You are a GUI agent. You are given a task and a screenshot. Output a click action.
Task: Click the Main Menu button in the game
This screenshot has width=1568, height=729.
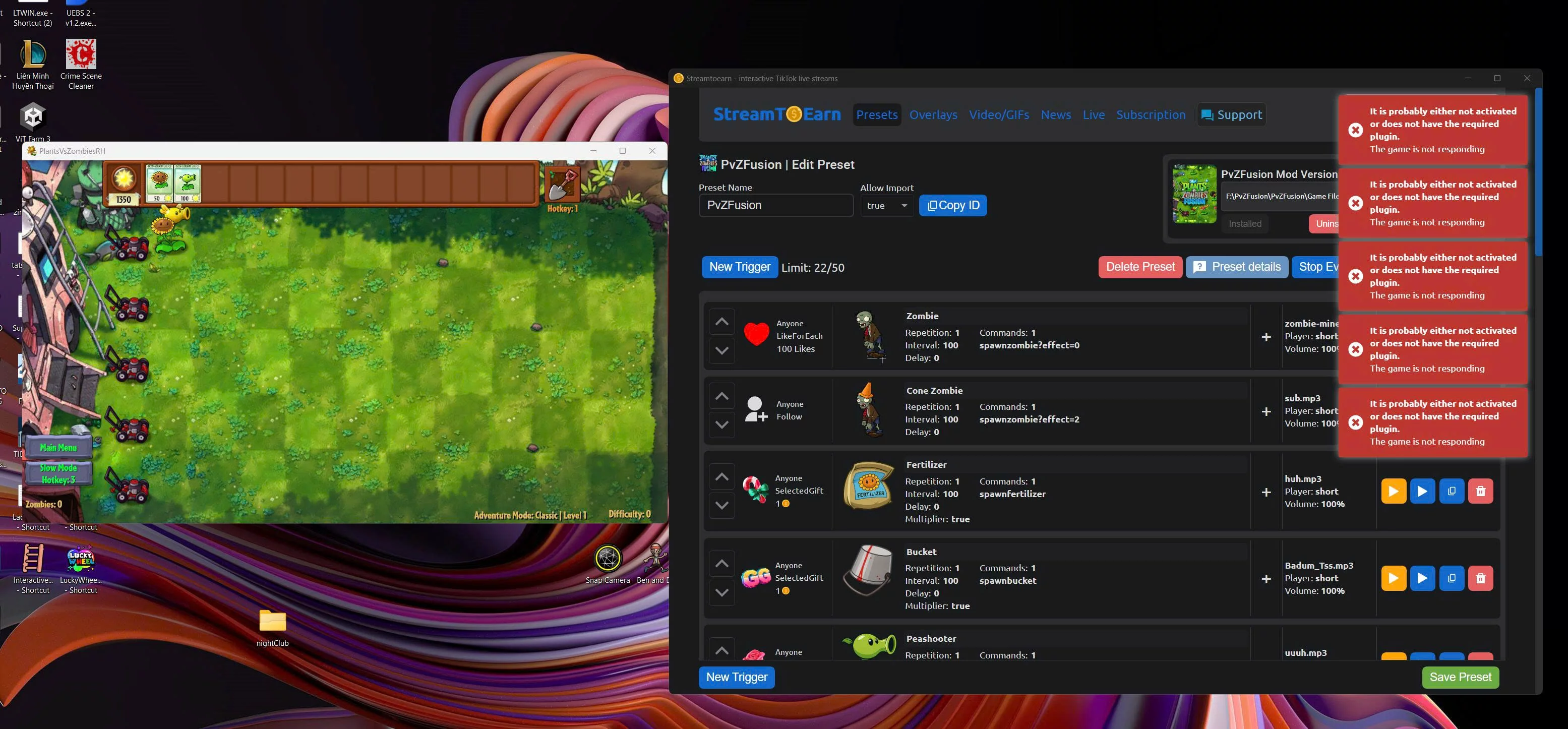click(x=58, y=447)
